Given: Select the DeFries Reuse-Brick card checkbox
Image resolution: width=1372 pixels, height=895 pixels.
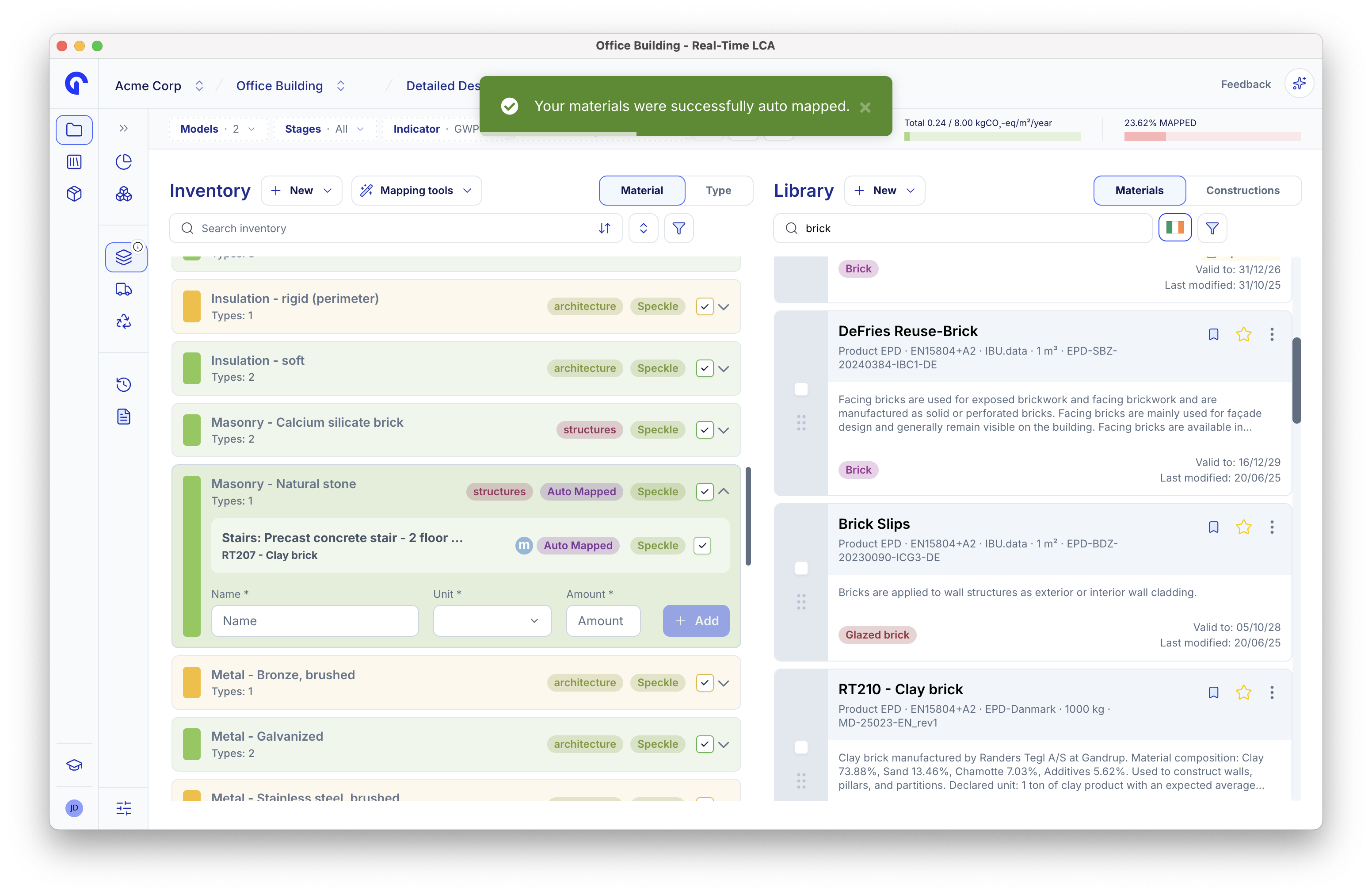Looking at the screenshot, I should [801, 389].
